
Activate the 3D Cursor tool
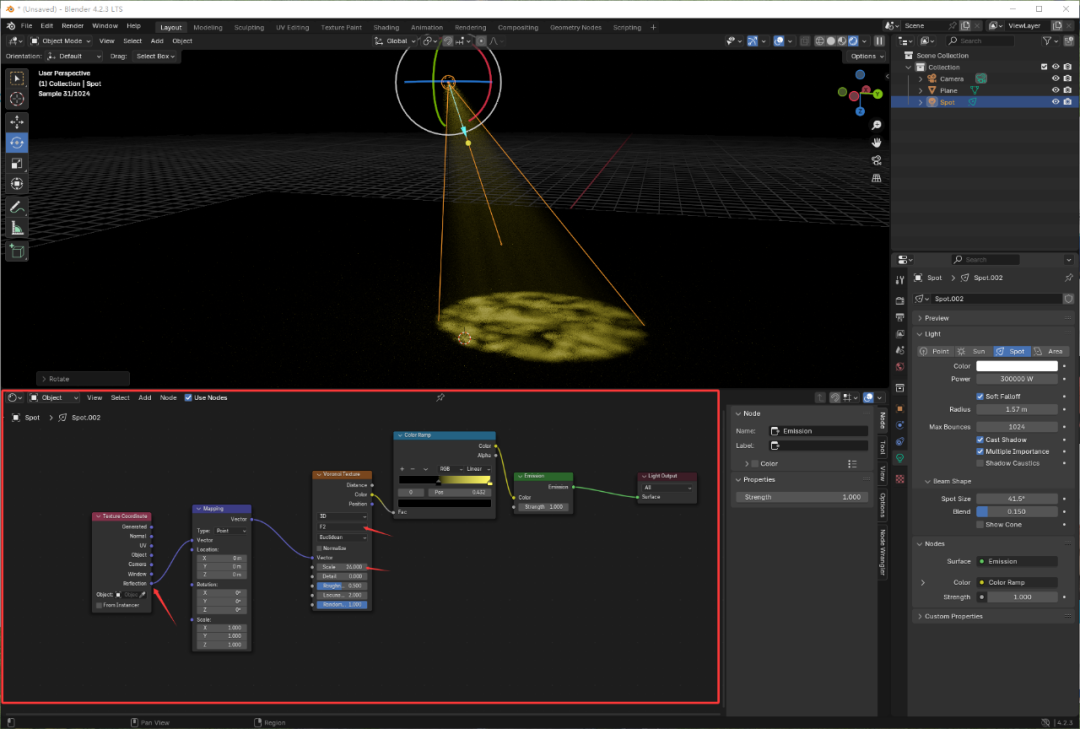click(17, 99)
